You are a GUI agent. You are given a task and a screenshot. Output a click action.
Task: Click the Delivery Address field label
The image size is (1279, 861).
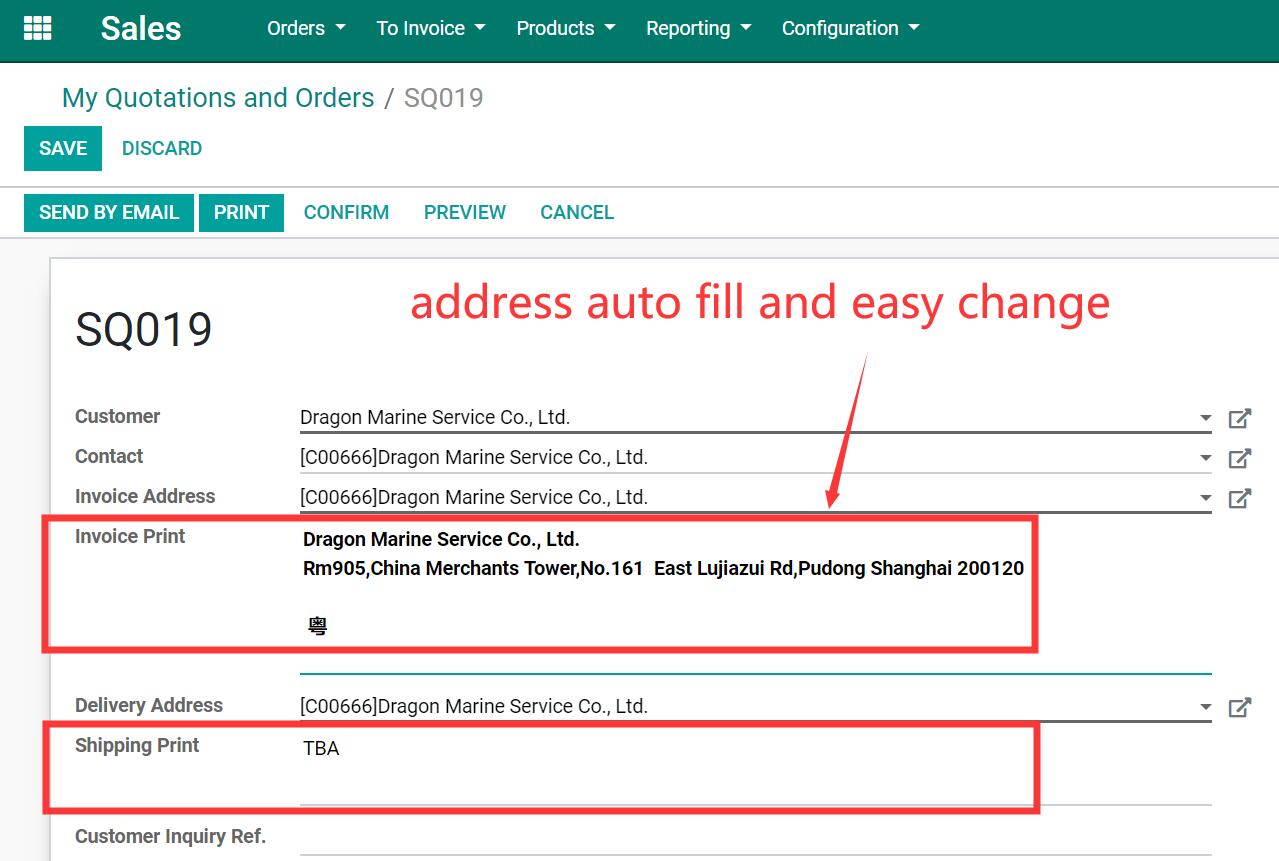click(x=149, y=705)
